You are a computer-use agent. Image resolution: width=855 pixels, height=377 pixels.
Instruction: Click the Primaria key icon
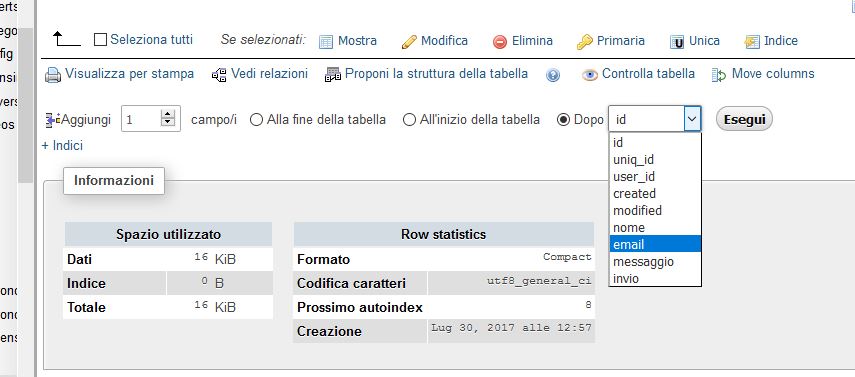(585, 42)
